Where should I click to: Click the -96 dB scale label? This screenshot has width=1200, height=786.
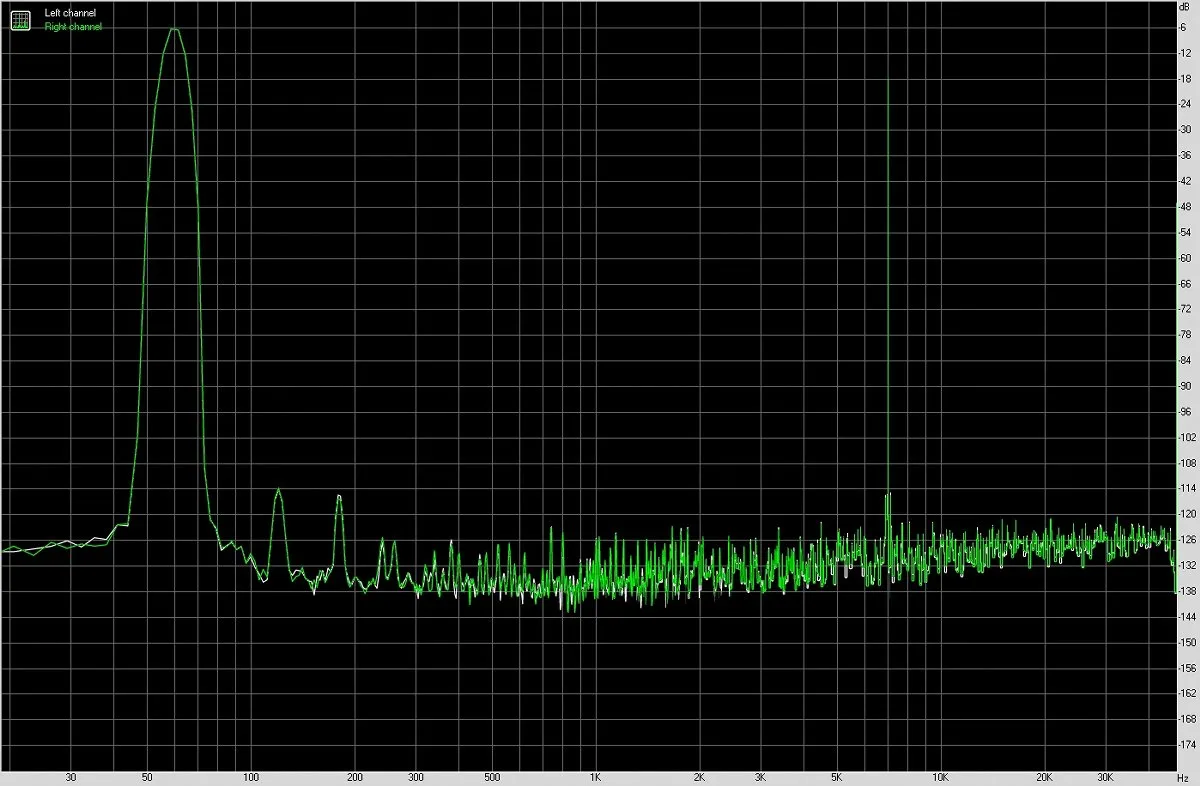coord(1187,411)
